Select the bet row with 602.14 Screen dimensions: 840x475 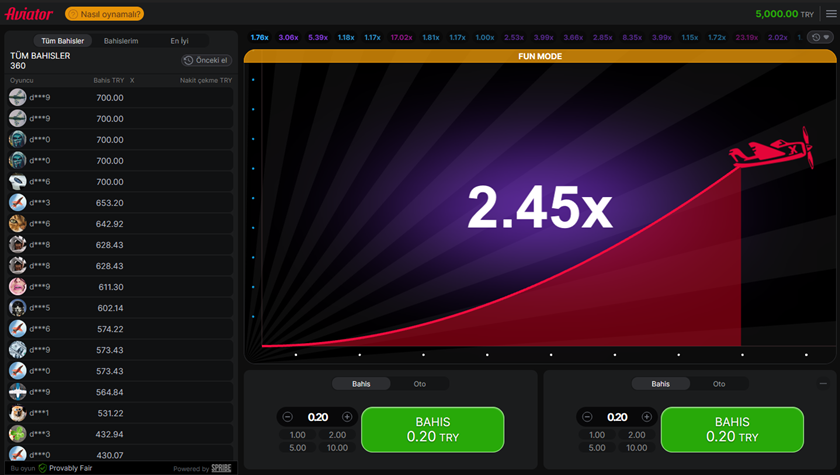(x=121, y=308)
